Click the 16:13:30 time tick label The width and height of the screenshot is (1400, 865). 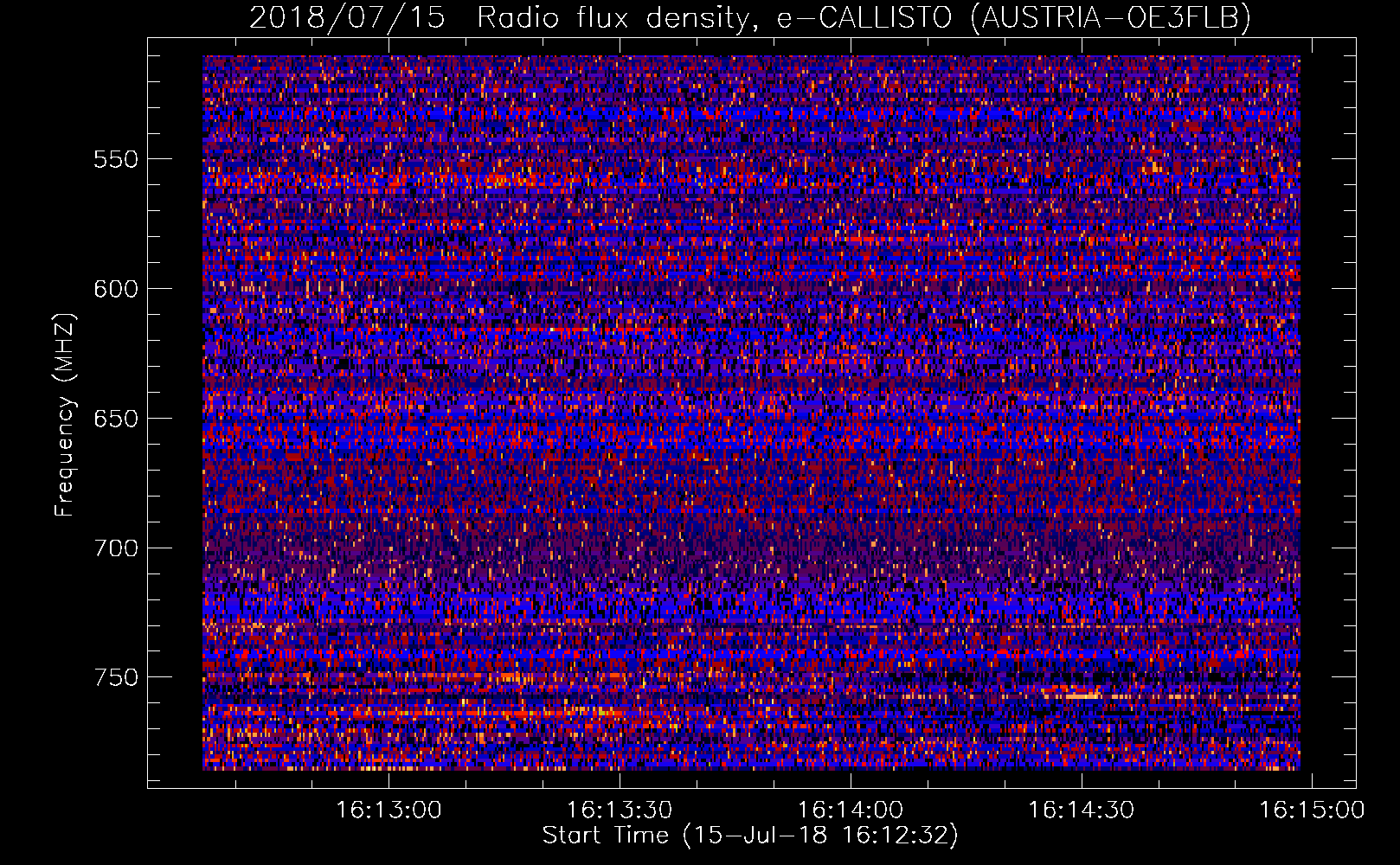620,811
